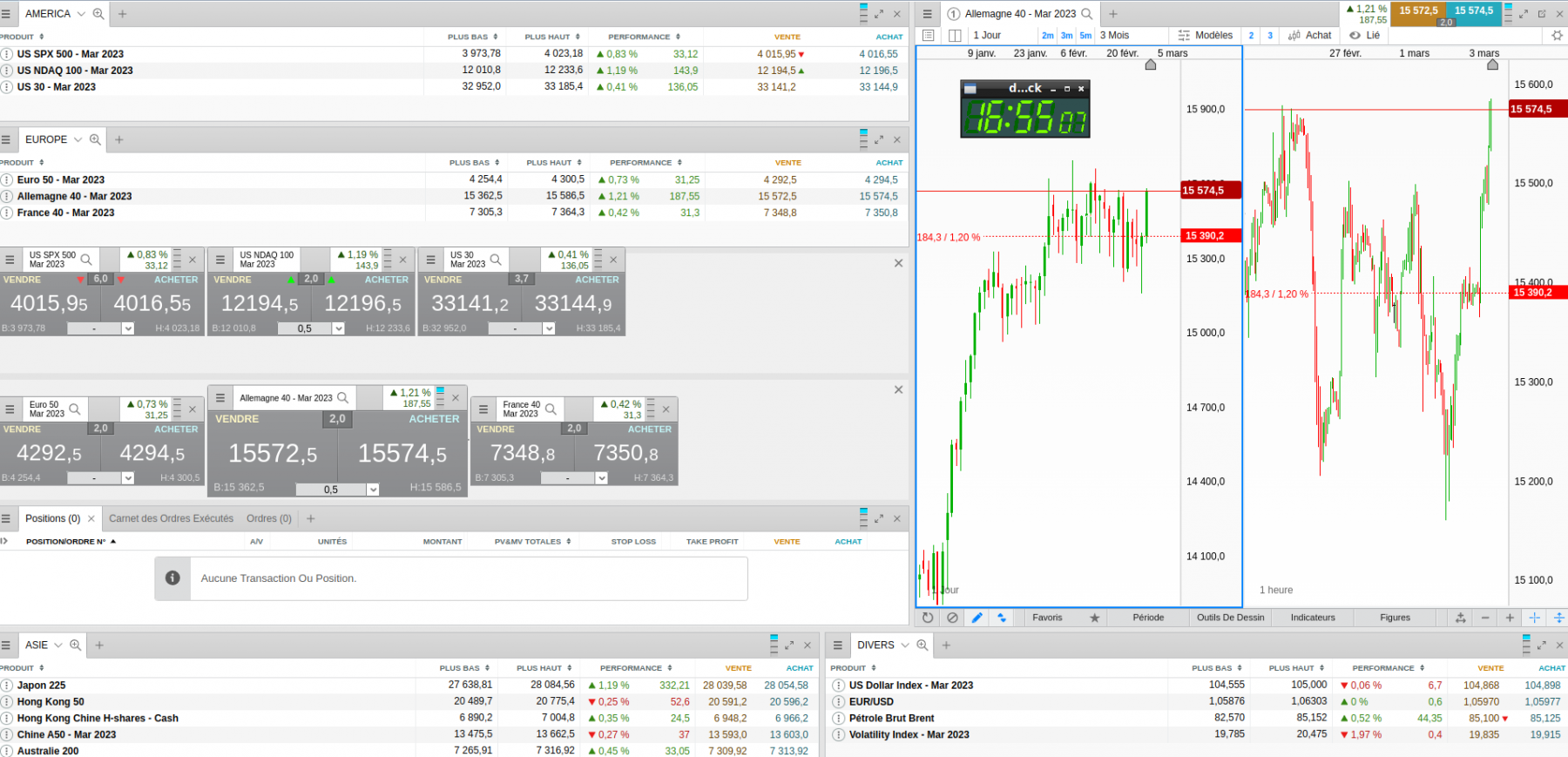Toggle the 2m timeframe button

pos(1048,36)
